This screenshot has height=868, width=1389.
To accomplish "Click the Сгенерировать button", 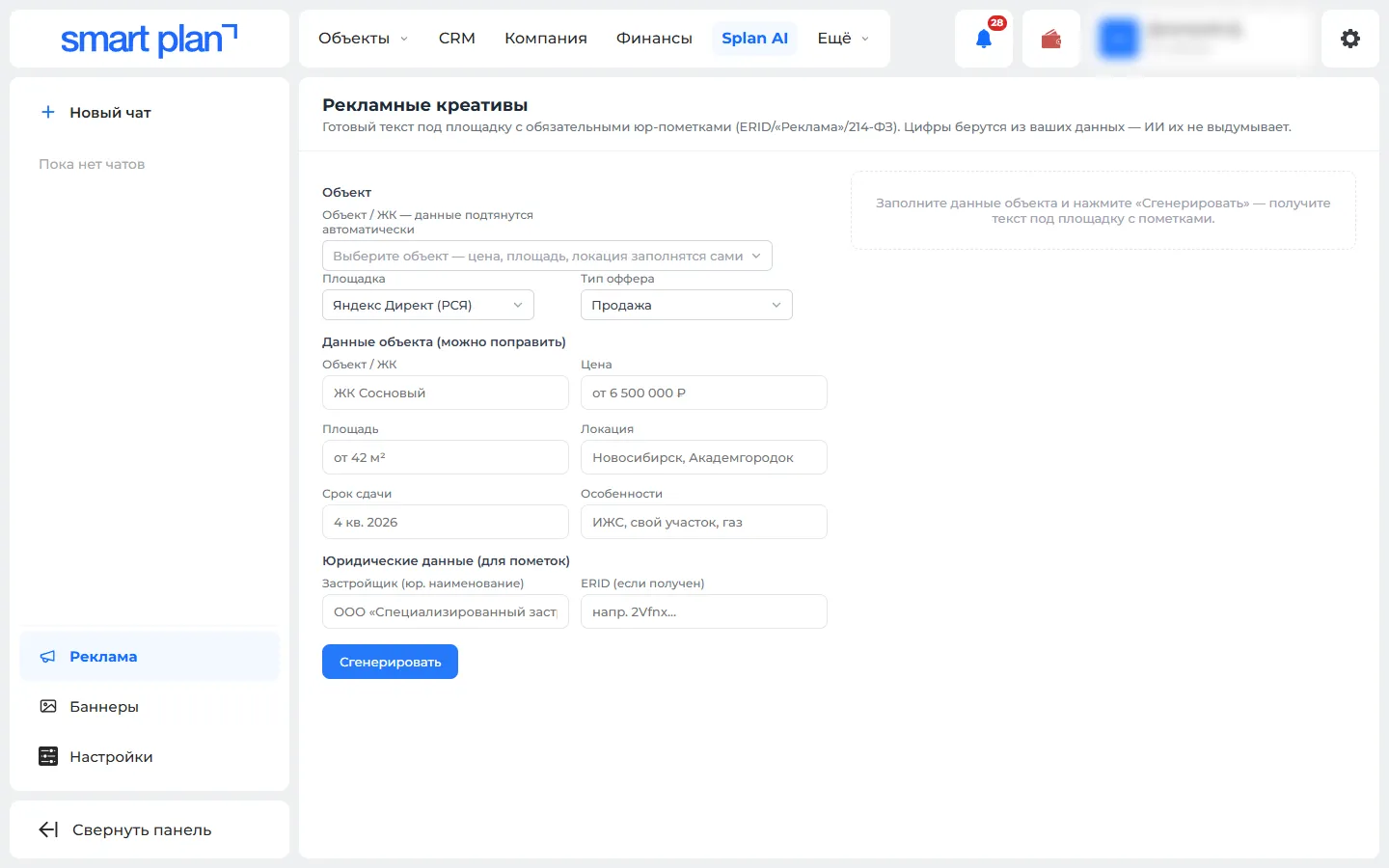I will 390,662.
